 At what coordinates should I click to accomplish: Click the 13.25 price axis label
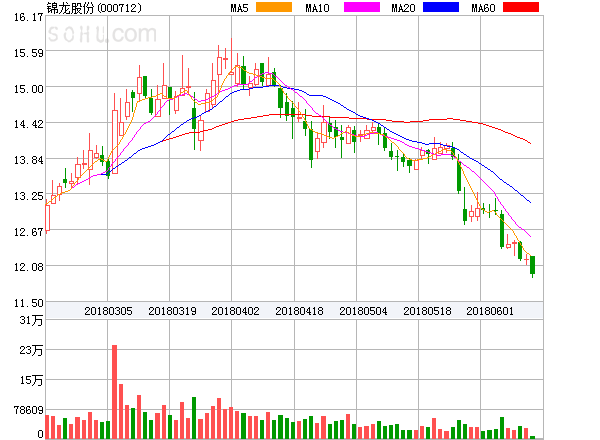pyautogui.click(x=28, y=196)
